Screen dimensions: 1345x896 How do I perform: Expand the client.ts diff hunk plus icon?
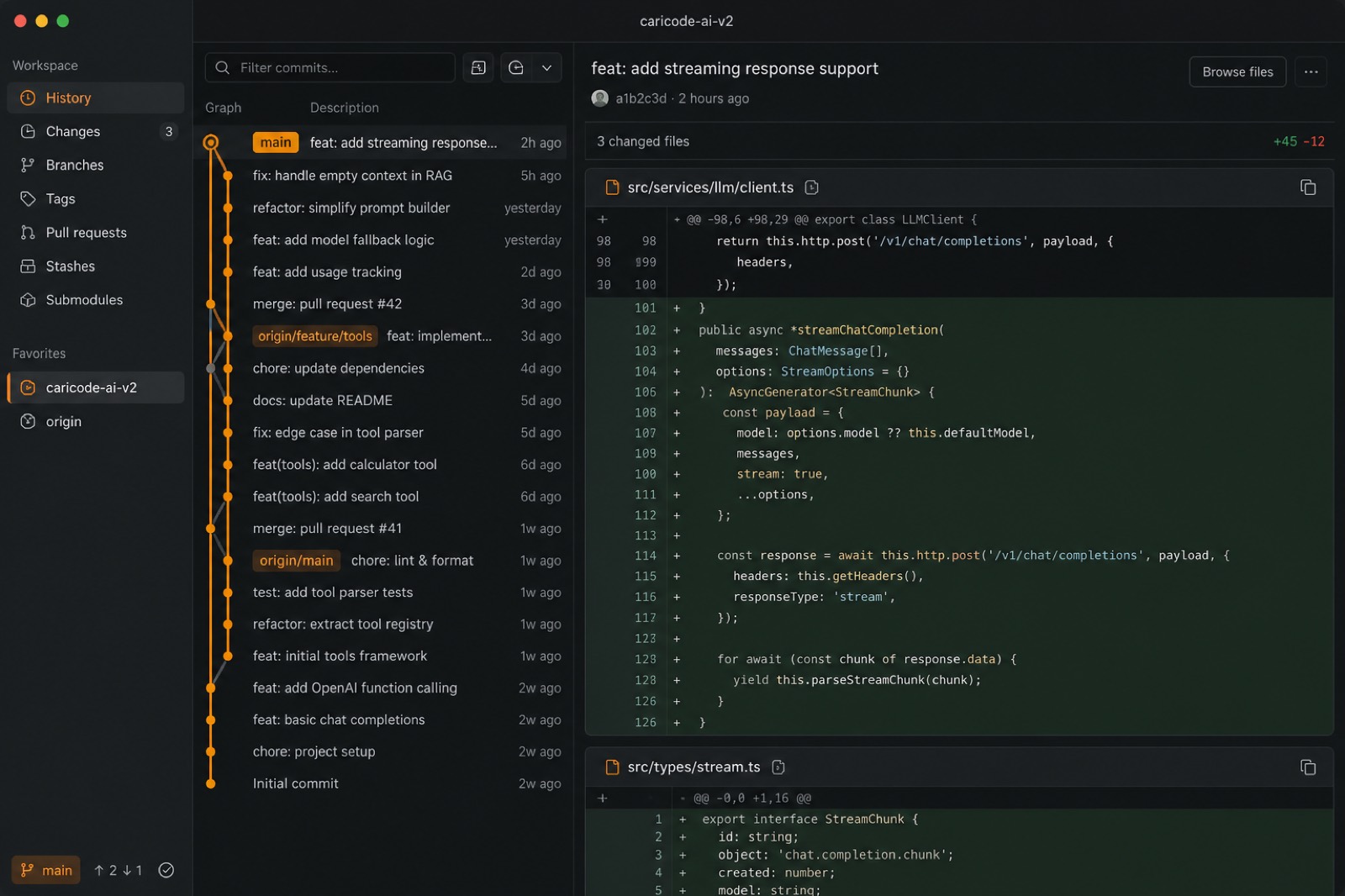(602, 219)
